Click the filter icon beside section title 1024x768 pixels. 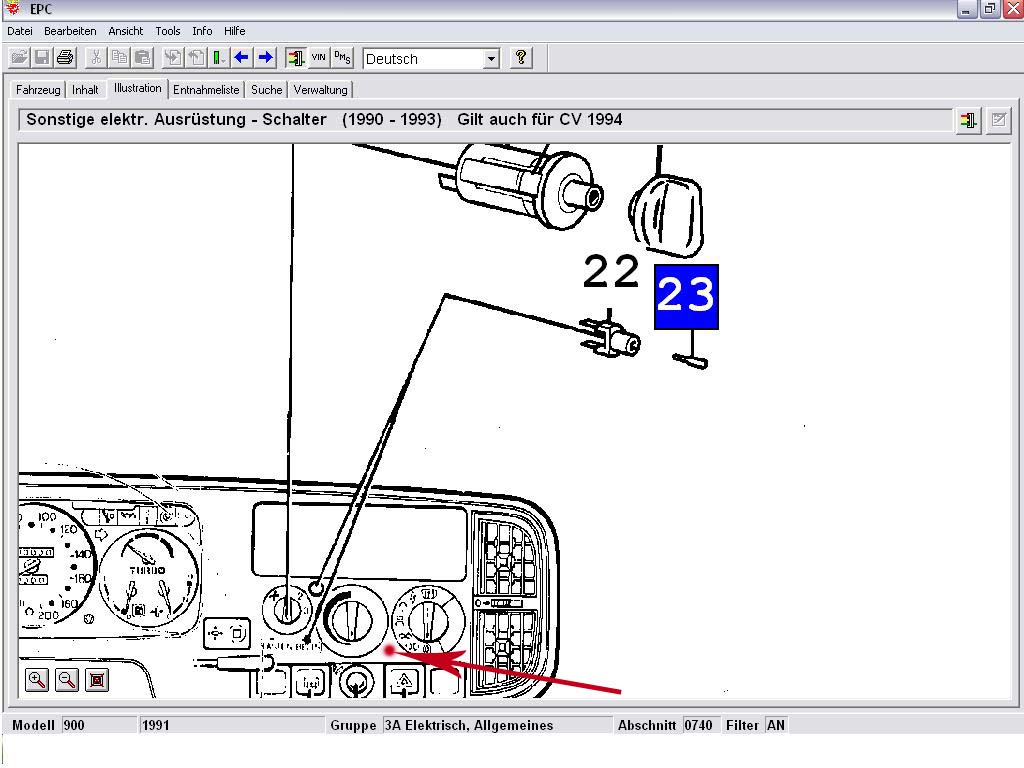pos(968,120)
